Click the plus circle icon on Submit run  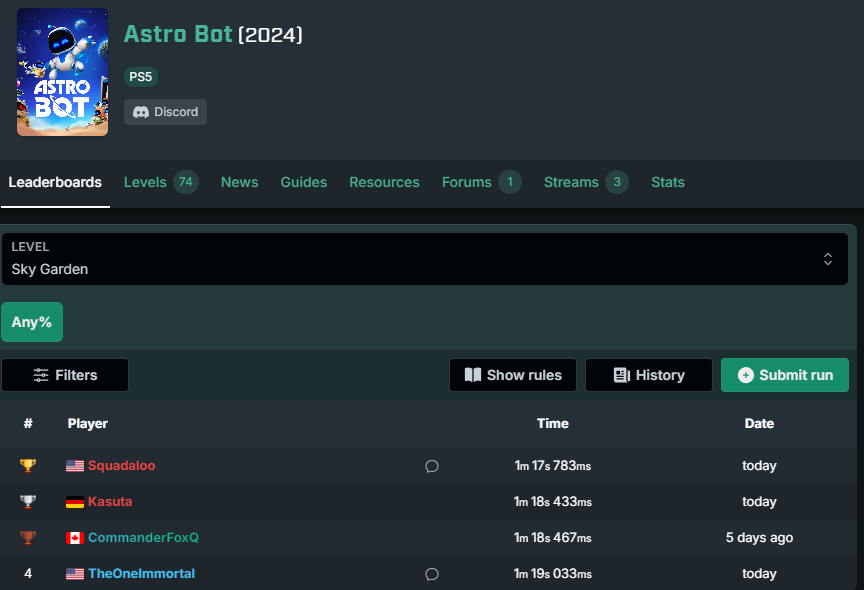746,375
